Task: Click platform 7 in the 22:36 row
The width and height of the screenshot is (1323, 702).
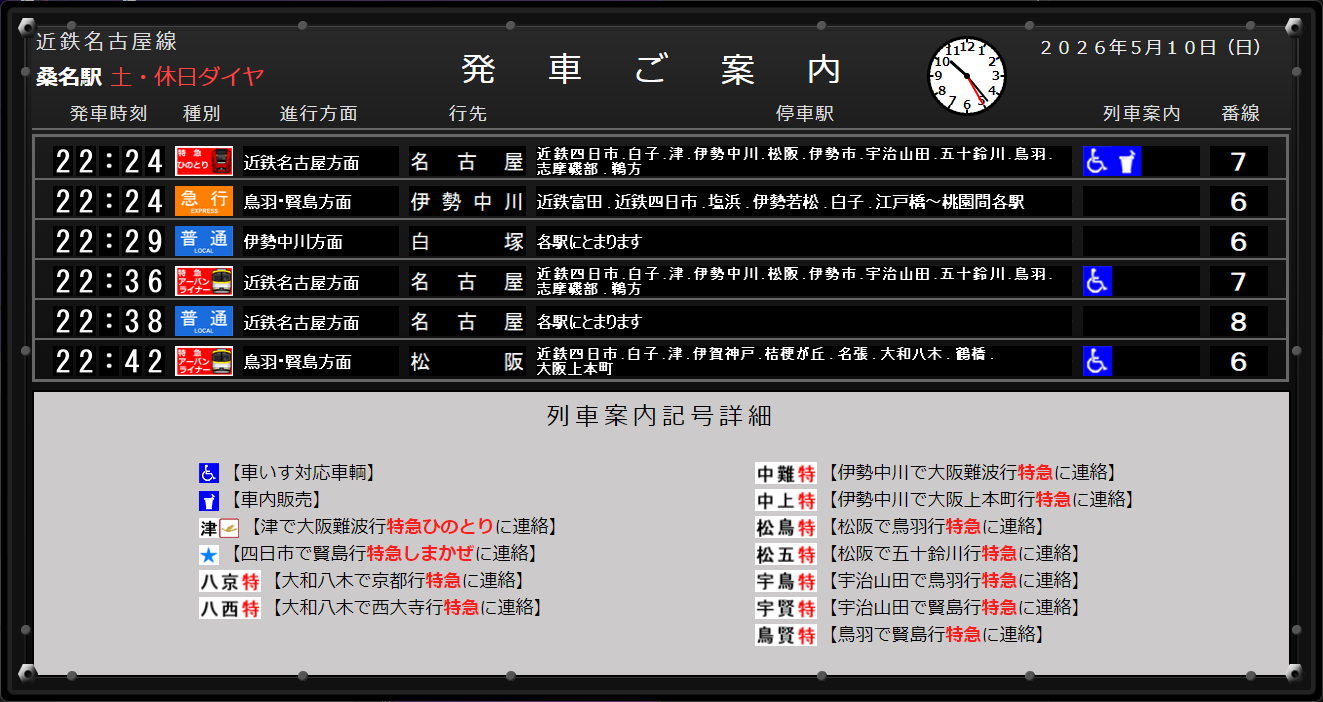Action: point(1239,282)
